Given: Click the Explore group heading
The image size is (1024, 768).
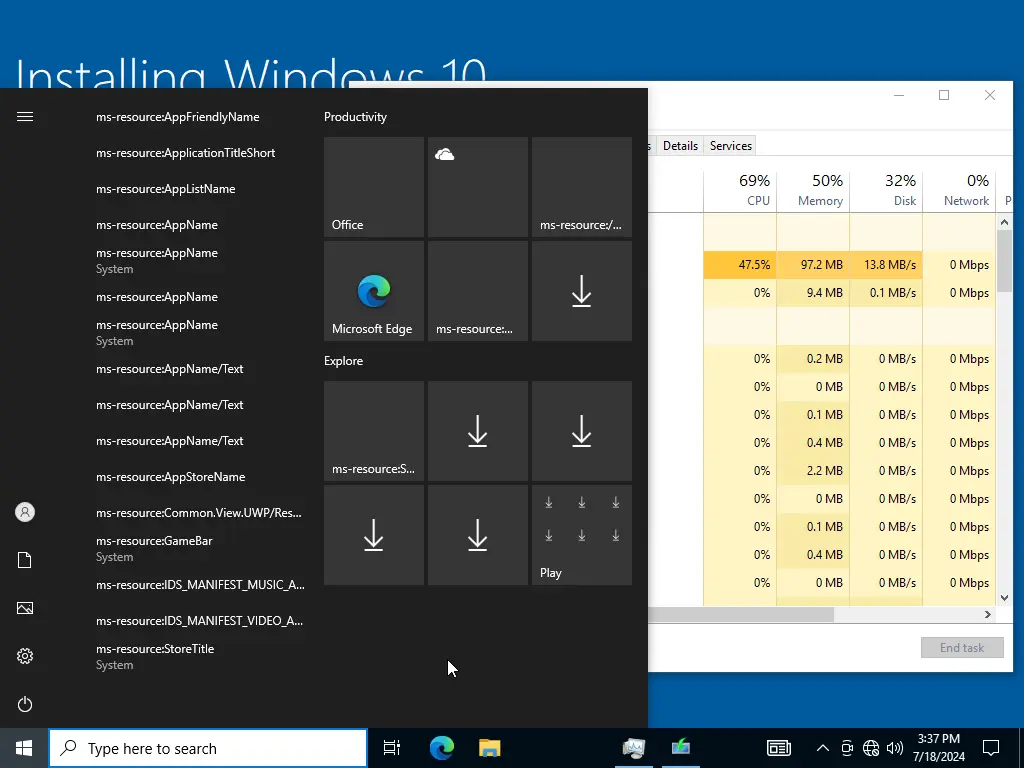Looking at the screenshot, I should (344, 361).
